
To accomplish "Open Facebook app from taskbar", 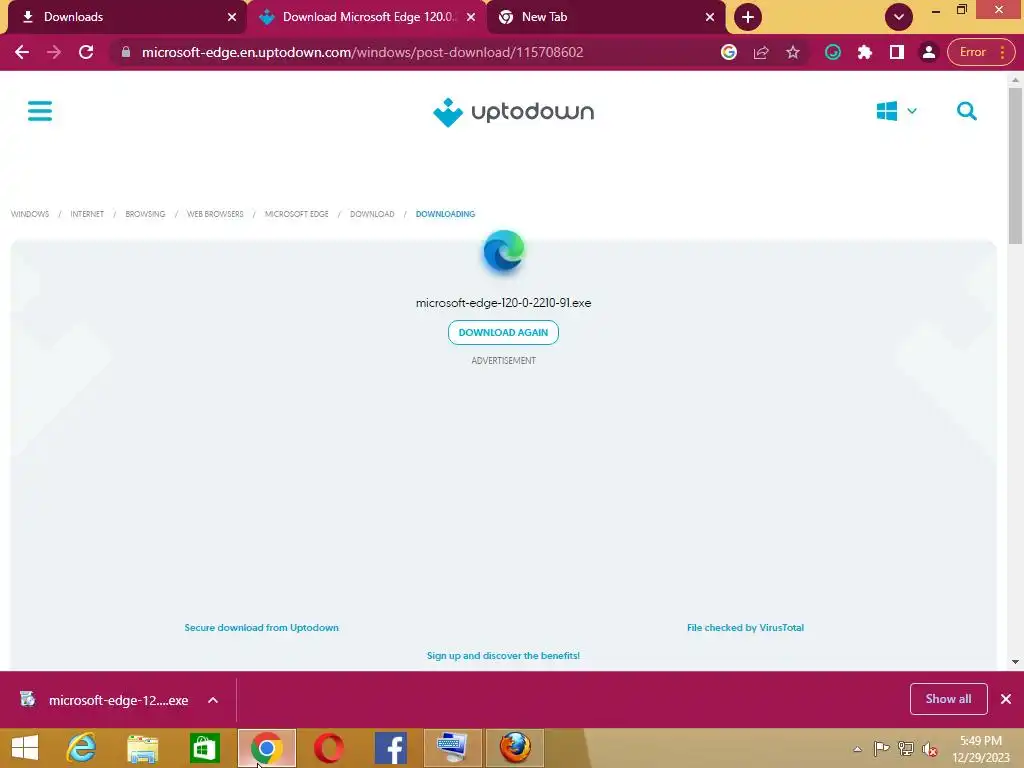I will (x=391, y=748).
